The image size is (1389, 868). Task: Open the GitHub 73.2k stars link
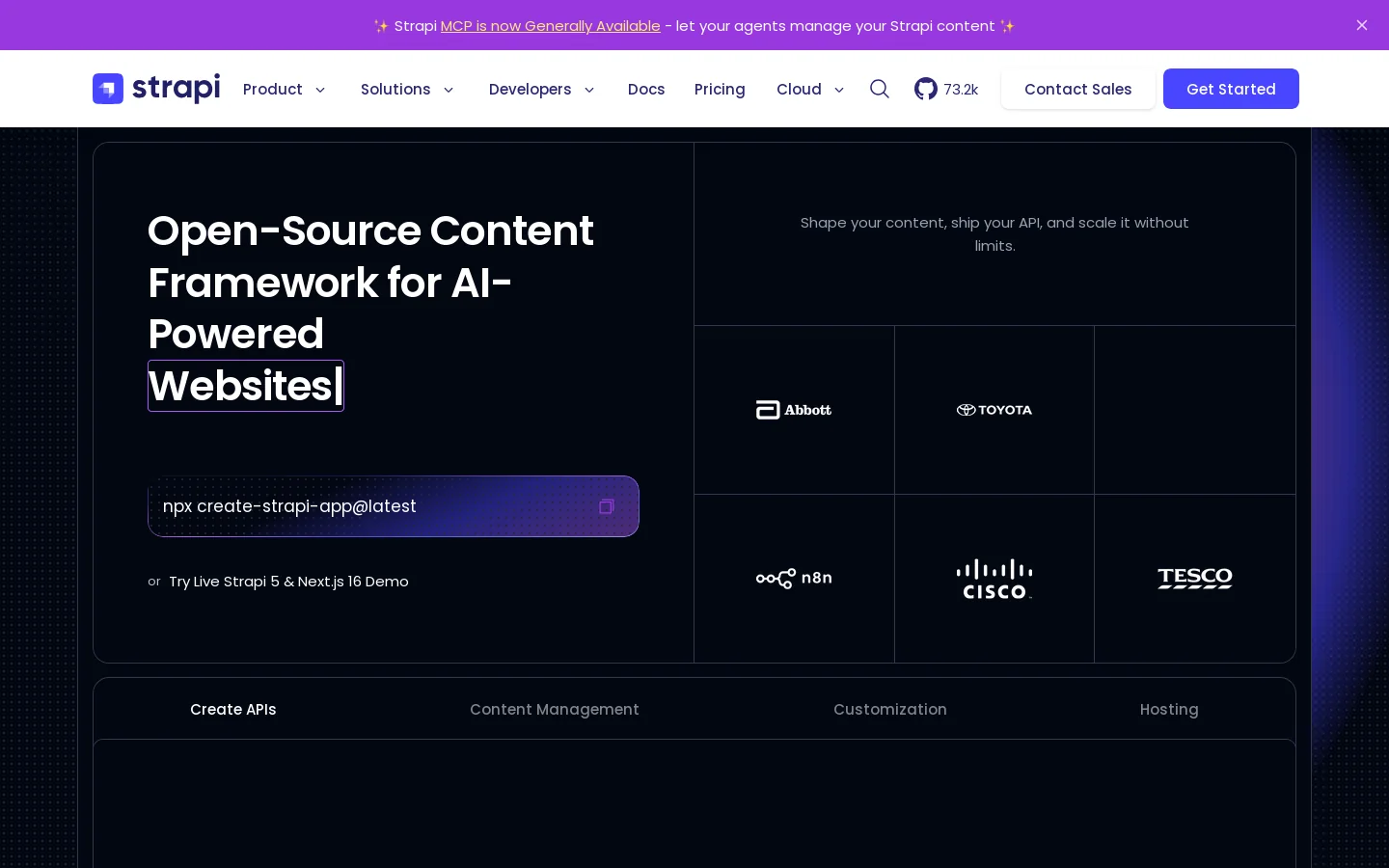(946, 89)
